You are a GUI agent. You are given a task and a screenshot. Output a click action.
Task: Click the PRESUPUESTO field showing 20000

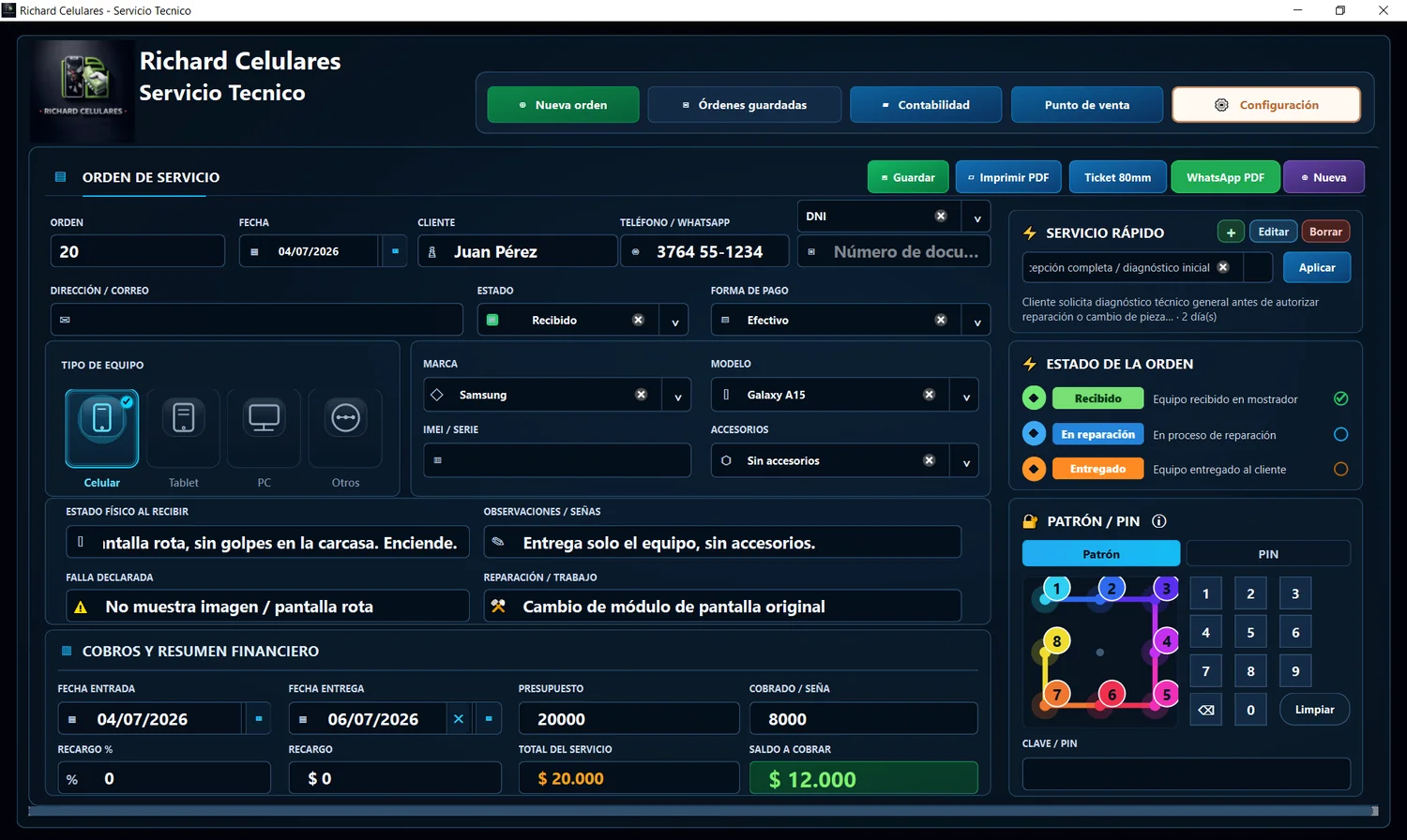(628, 719)
